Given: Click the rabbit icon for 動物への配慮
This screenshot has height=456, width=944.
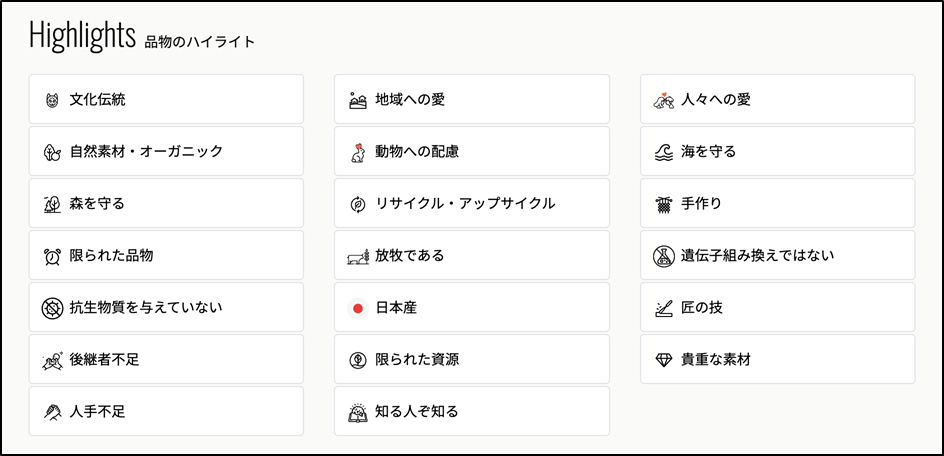Looking at the screenshot, I should [x=358, y=152].
